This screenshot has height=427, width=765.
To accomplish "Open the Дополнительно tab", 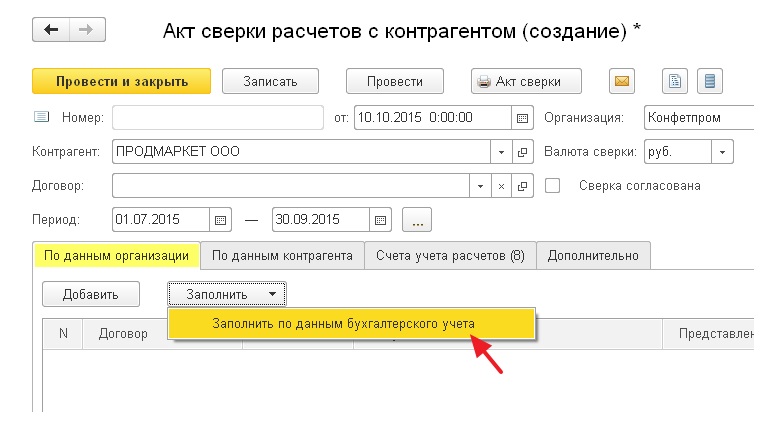I will [593, 256].
